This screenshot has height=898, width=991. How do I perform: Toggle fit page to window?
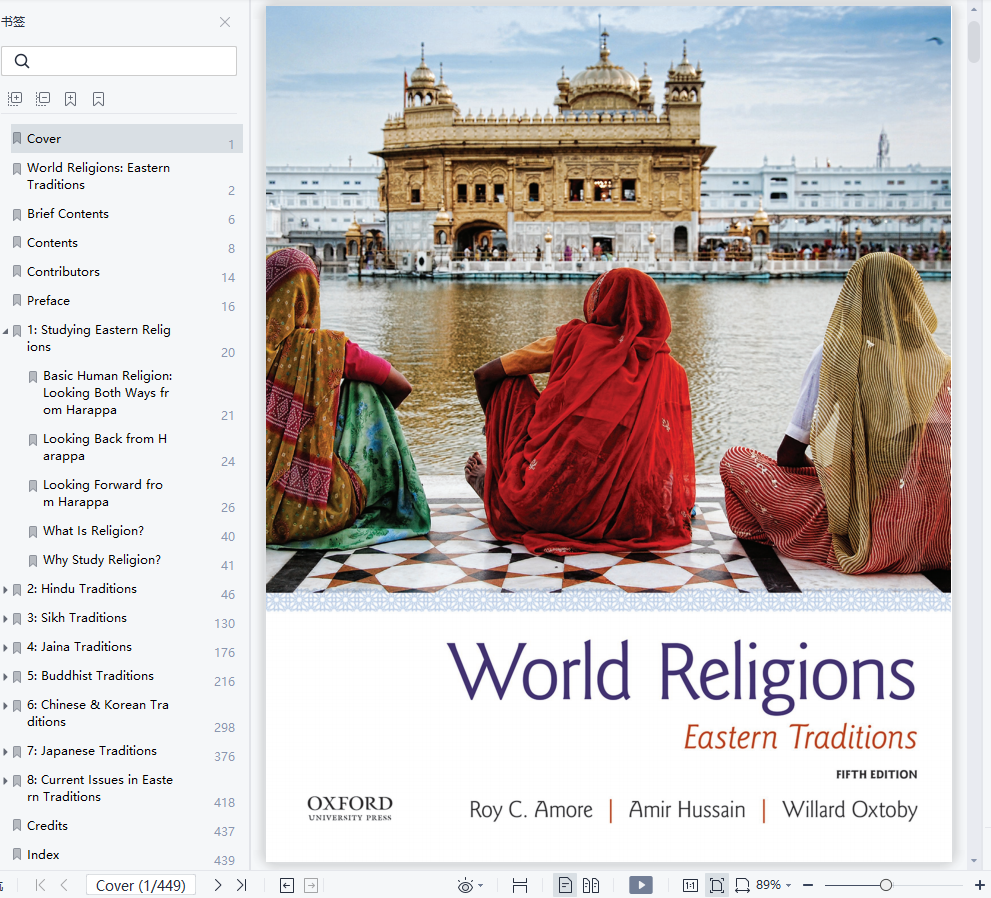[717, 885]
